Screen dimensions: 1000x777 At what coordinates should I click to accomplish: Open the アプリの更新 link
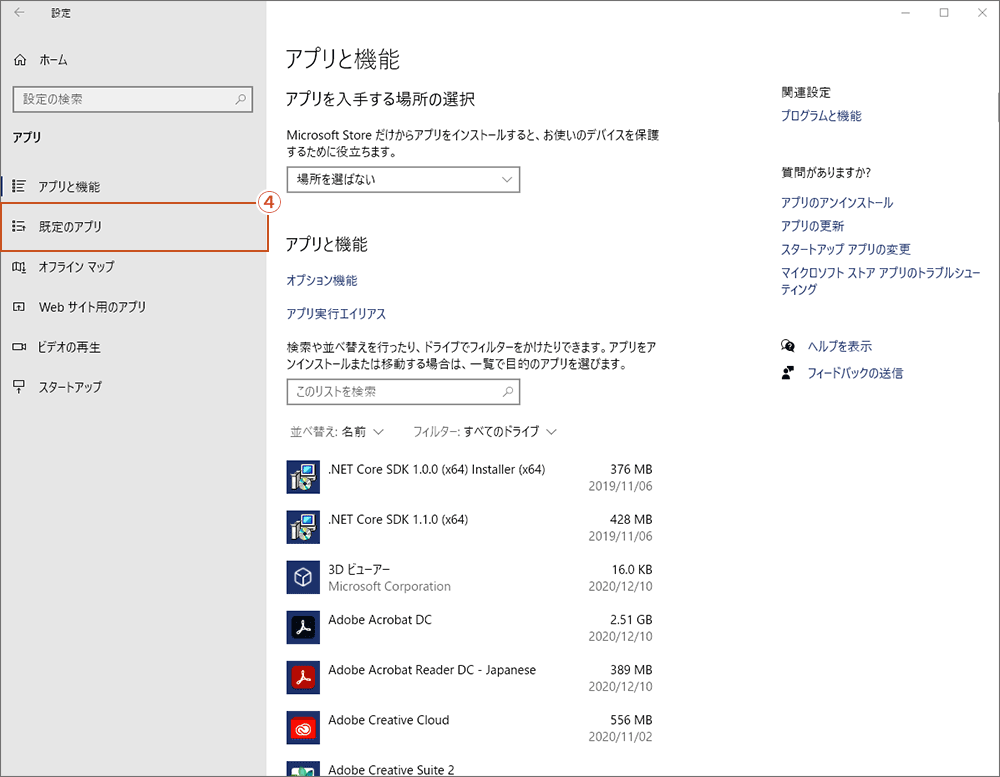click(812, 226)
